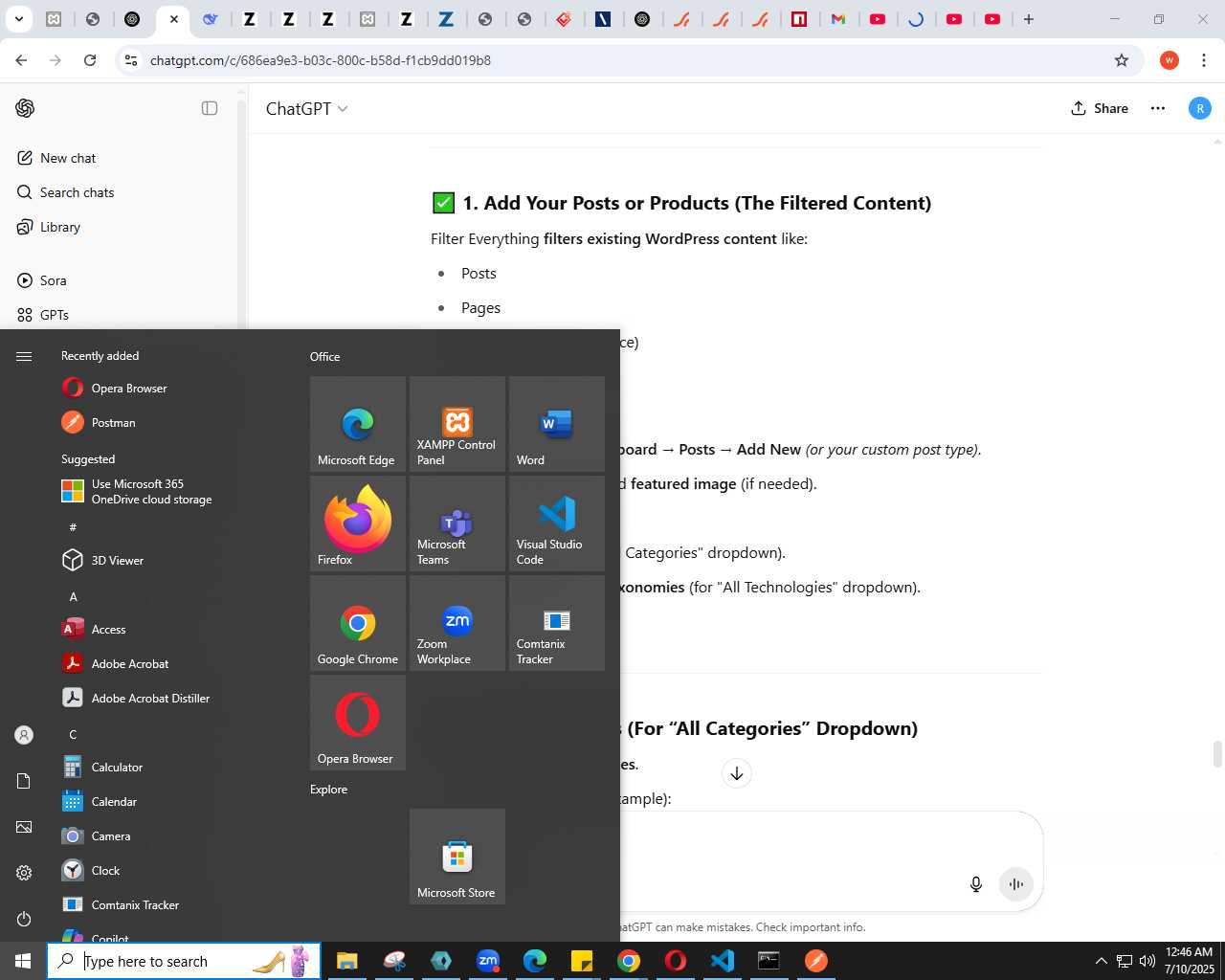
Task: Show hidden system tray icons
Action: pyautogui.click(x=1101, y=961)
